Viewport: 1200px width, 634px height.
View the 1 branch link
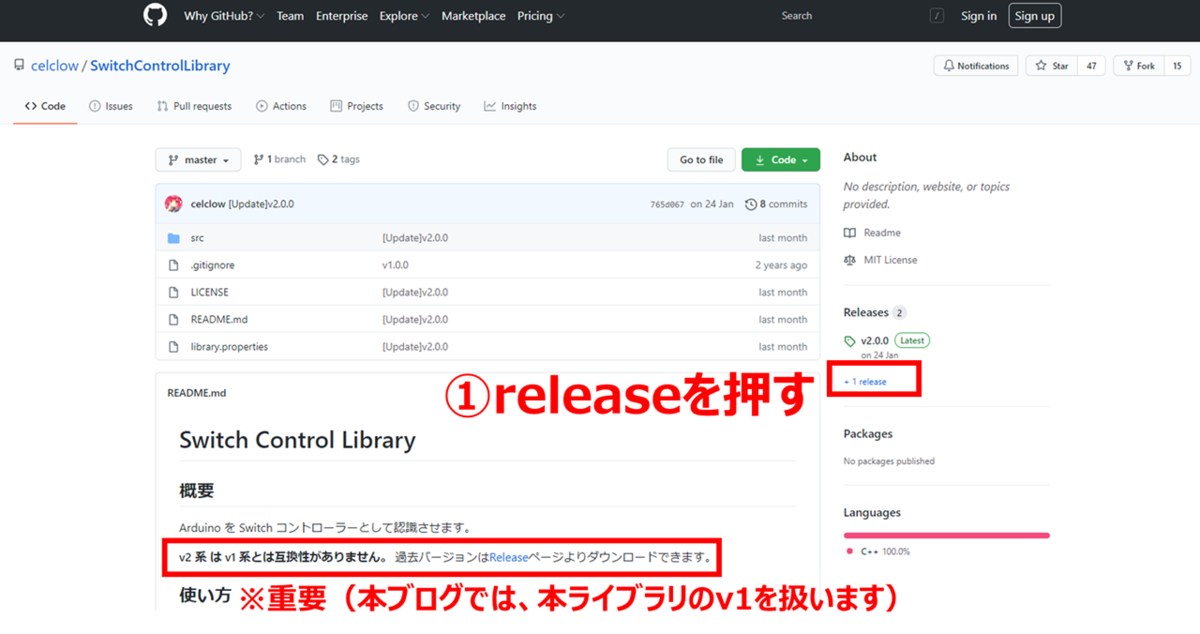280,160
